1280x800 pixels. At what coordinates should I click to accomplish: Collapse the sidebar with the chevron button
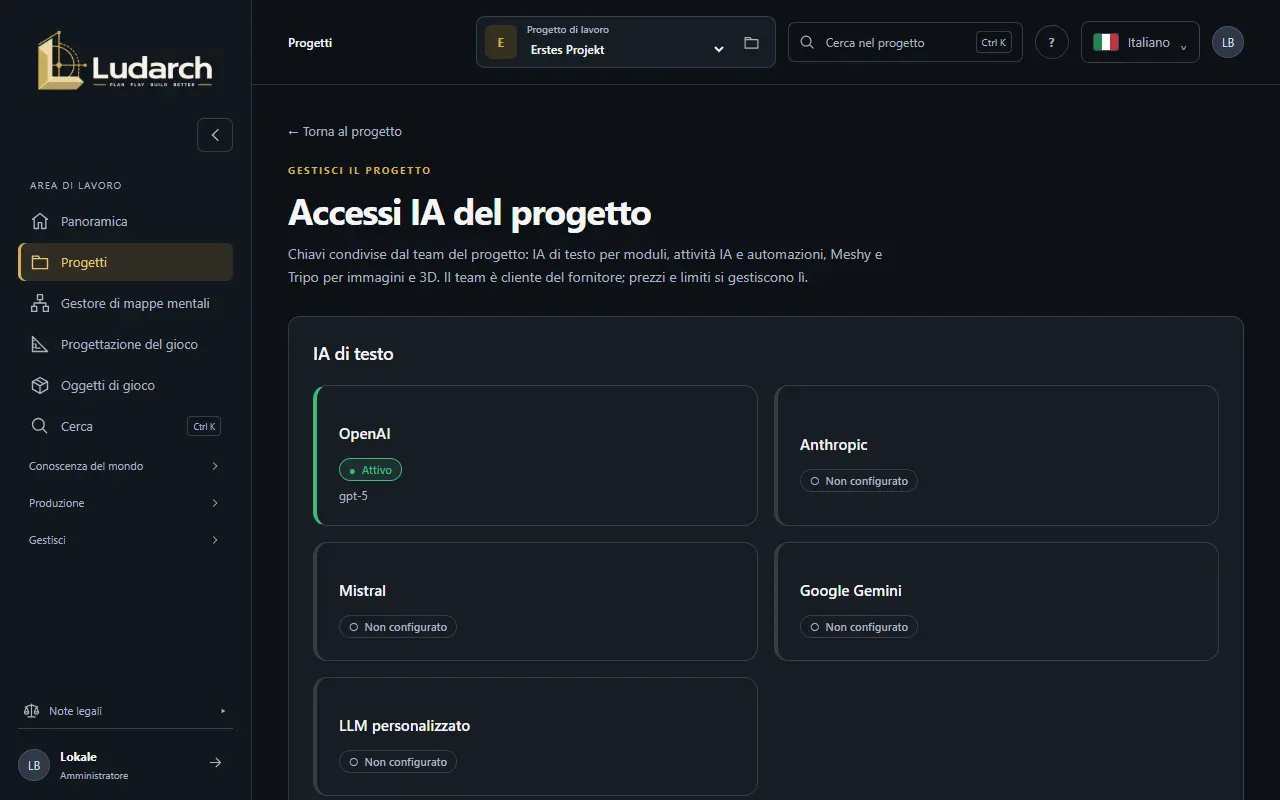coord(215,135)
